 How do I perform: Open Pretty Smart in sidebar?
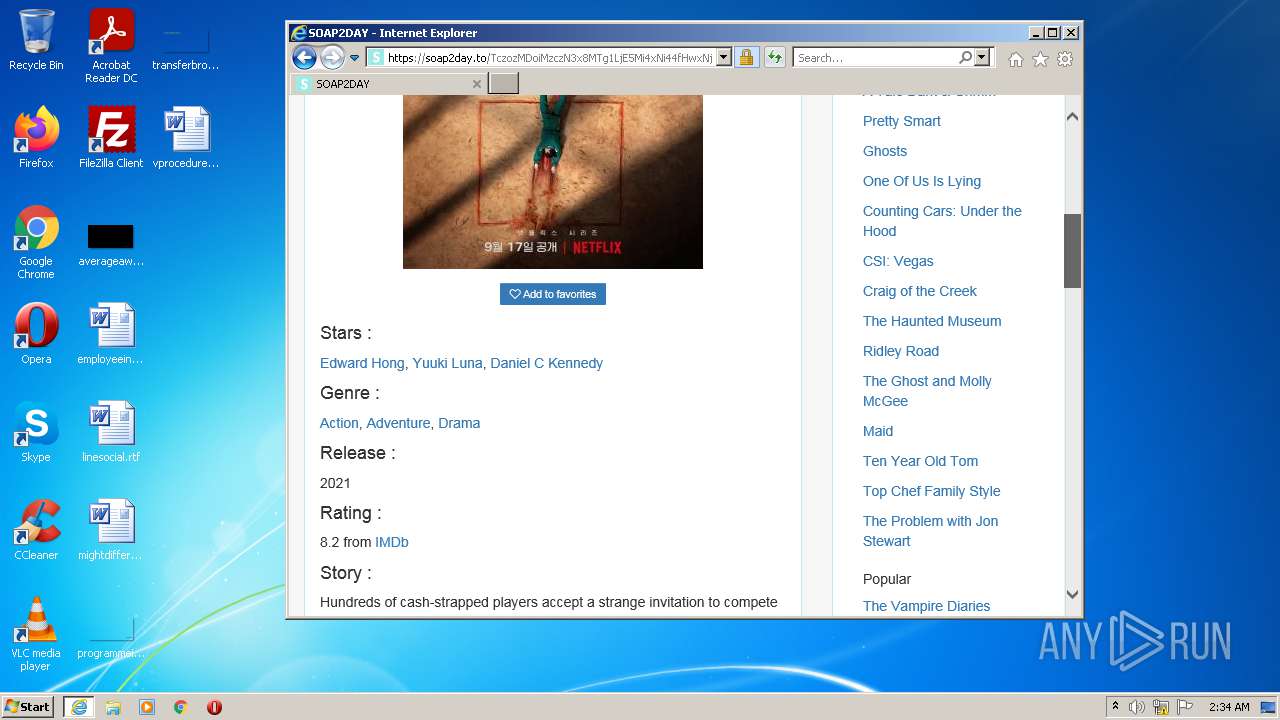click(x=902, y=121)
